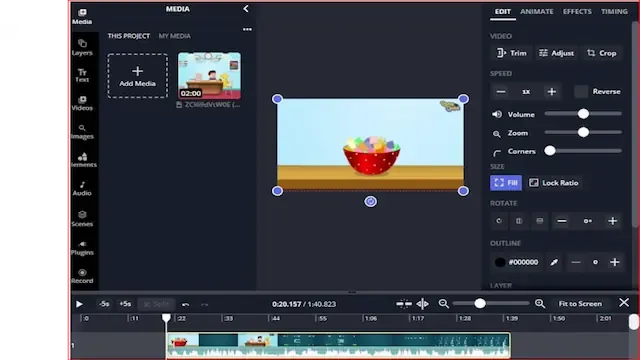Flip the video vertically

(540, 221)
